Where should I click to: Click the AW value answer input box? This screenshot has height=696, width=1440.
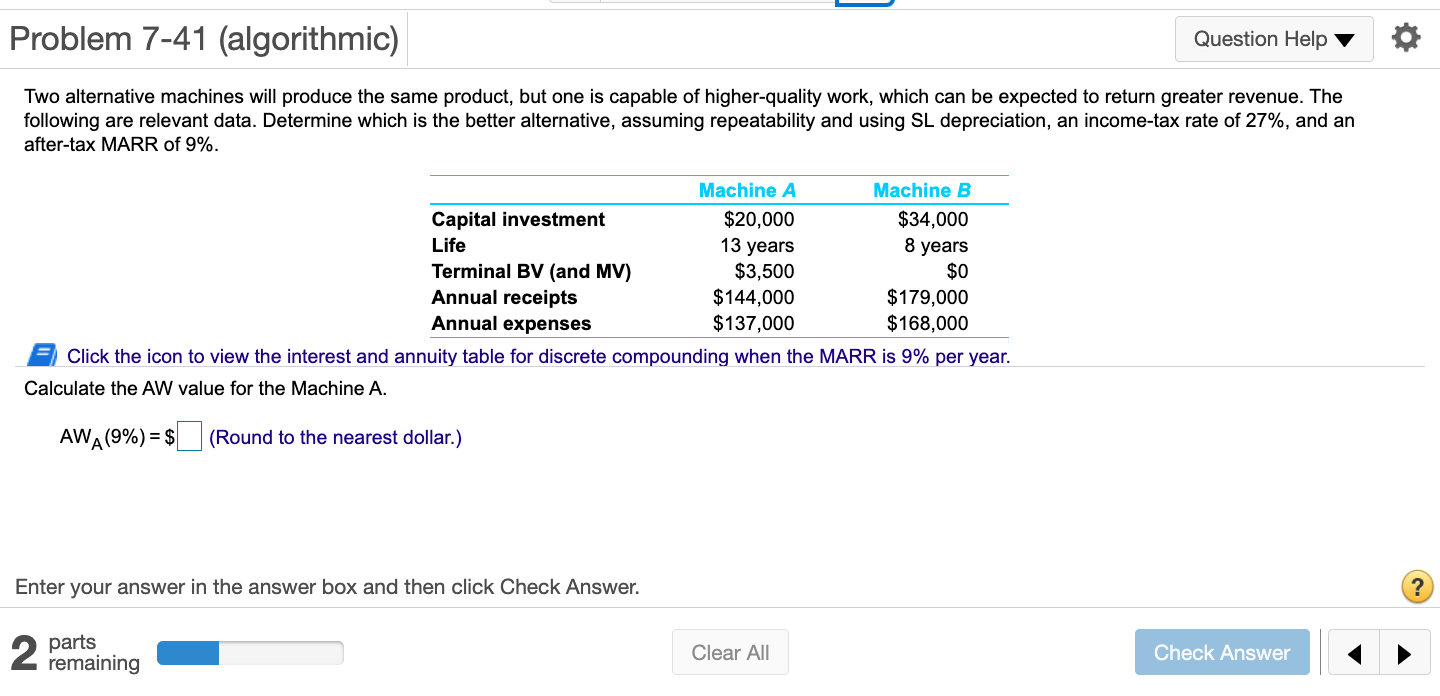coord(190,437)
